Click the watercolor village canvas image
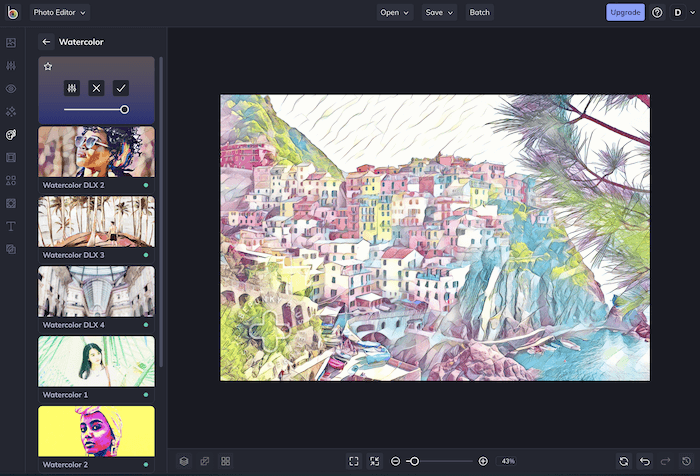Screen dimensions: 700x476 (435, 238)
